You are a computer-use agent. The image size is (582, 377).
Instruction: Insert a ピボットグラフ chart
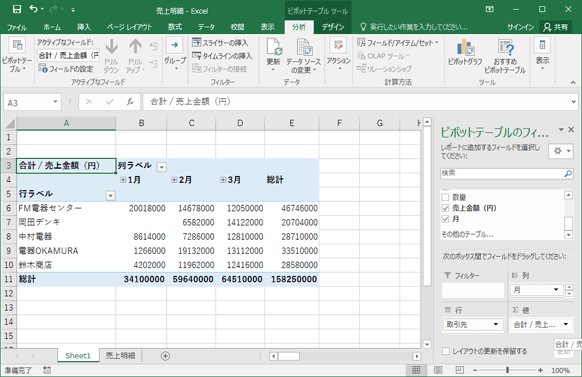[x=465, y=53]
